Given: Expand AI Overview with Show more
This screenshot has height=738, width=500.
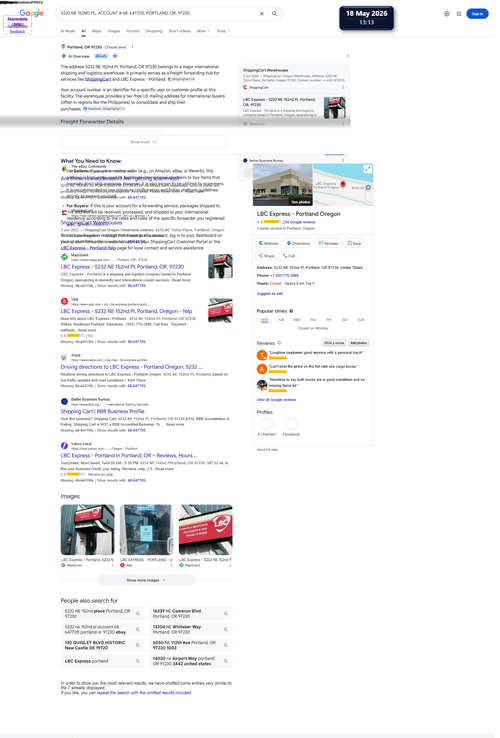Looking at the screenshot, I should coord(144,142).
